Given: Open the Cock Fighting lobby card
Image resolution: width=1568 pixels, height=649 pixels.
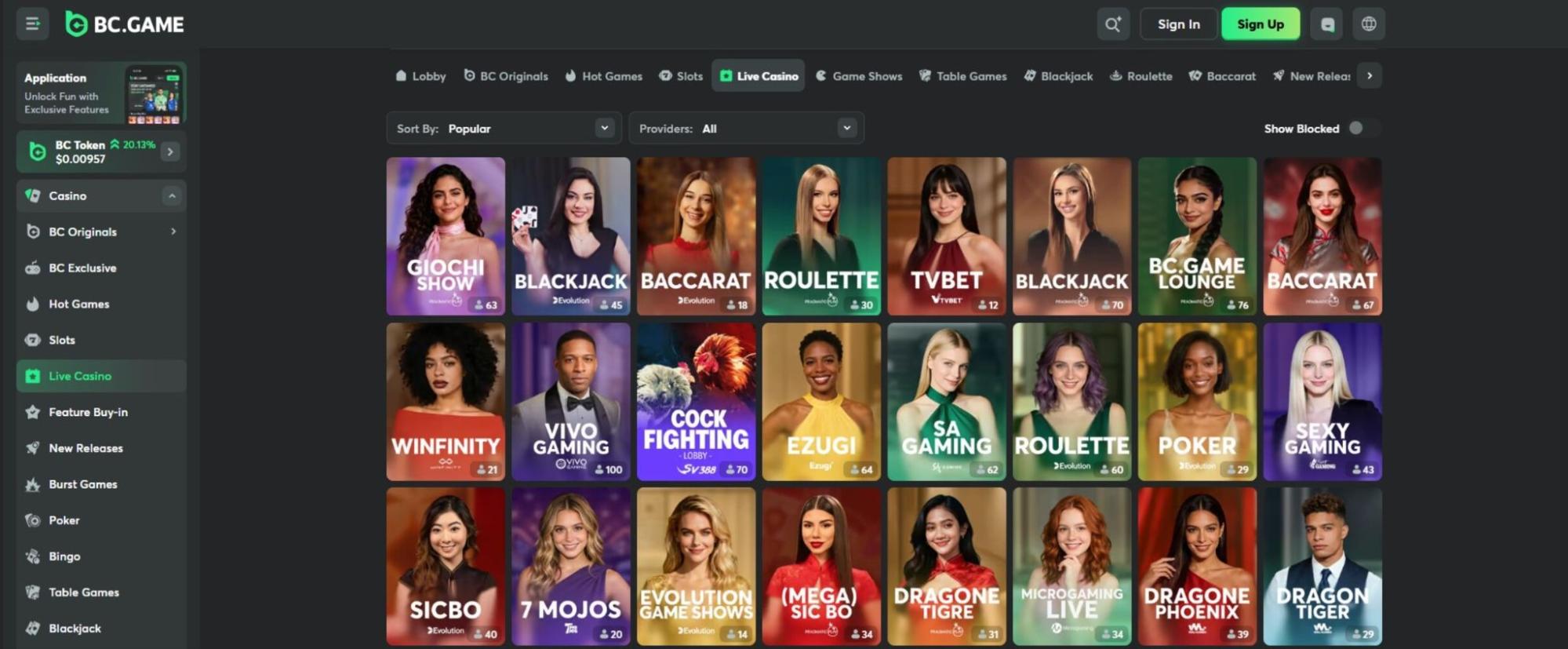Looking at the screenshot, I should (697, 402).
